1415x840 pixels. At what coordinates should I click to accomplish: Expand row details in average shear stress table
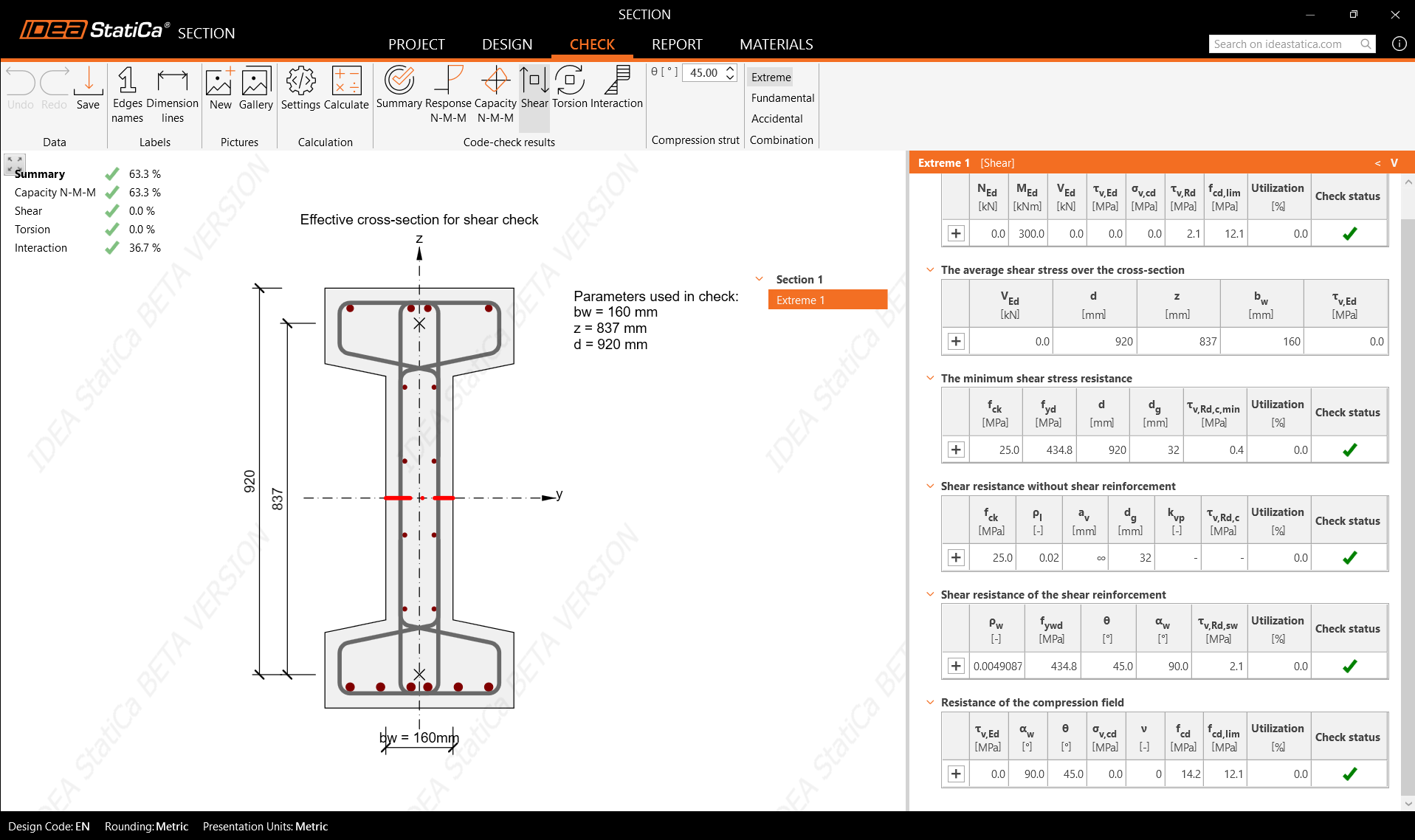click(956, 341)
